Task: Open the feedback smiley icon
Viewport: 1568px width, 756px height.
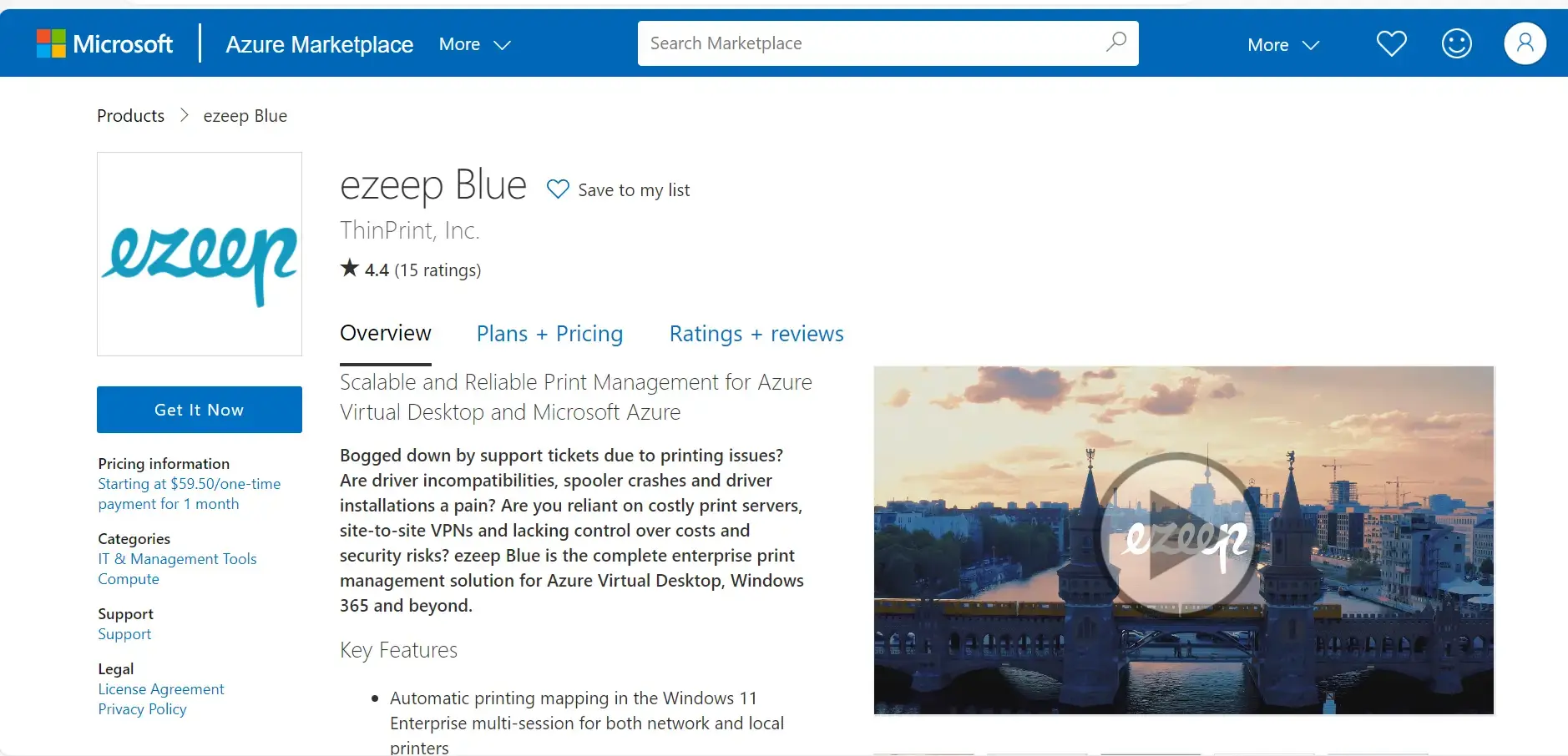Action: (1456, 43)
